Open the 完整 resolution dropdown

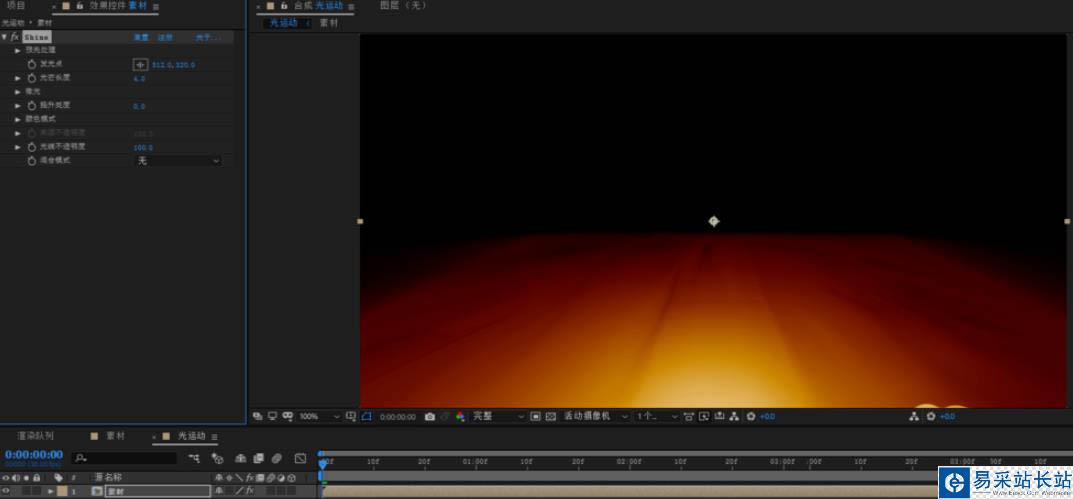498,416
